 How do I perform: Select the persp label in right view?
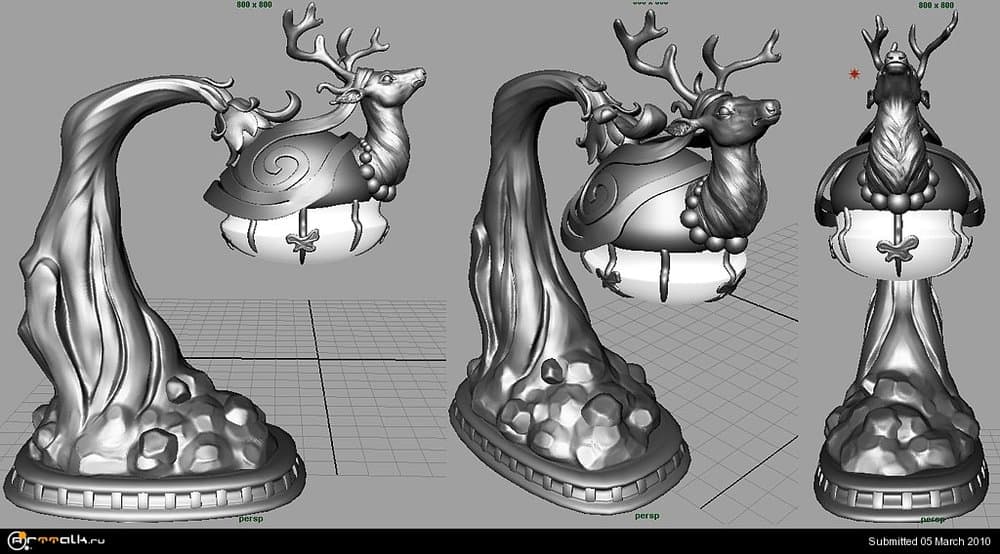(931, 519)
